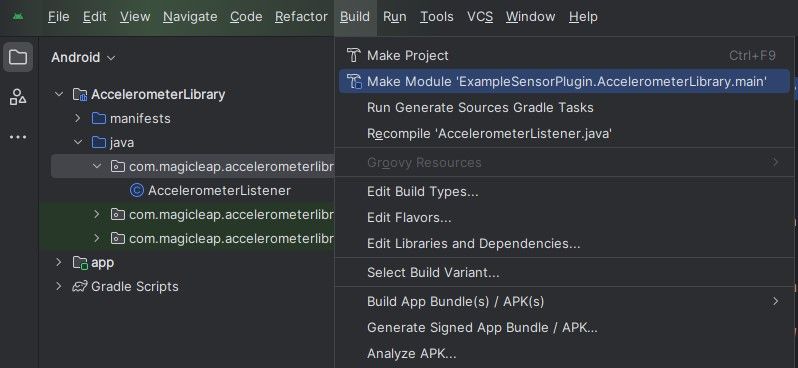Viewport: 798px width, 368px height.
Task: Open the Help menu
Action: pos(583,17)
